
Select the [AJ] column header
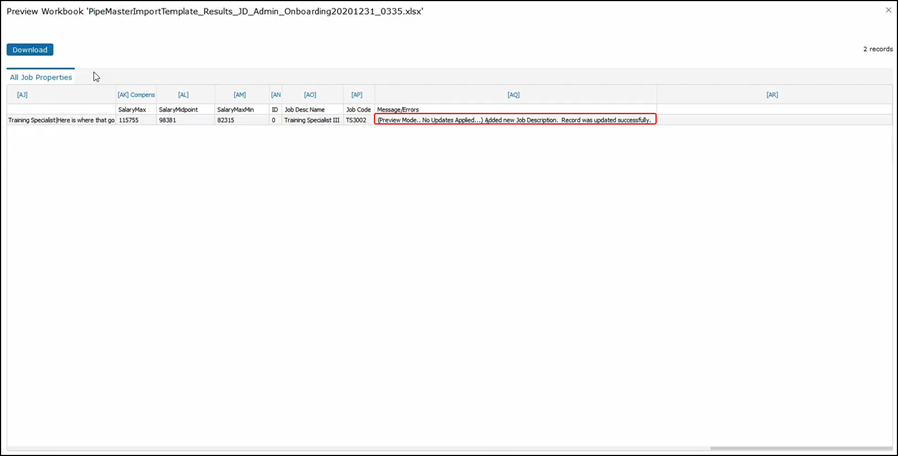23,94
